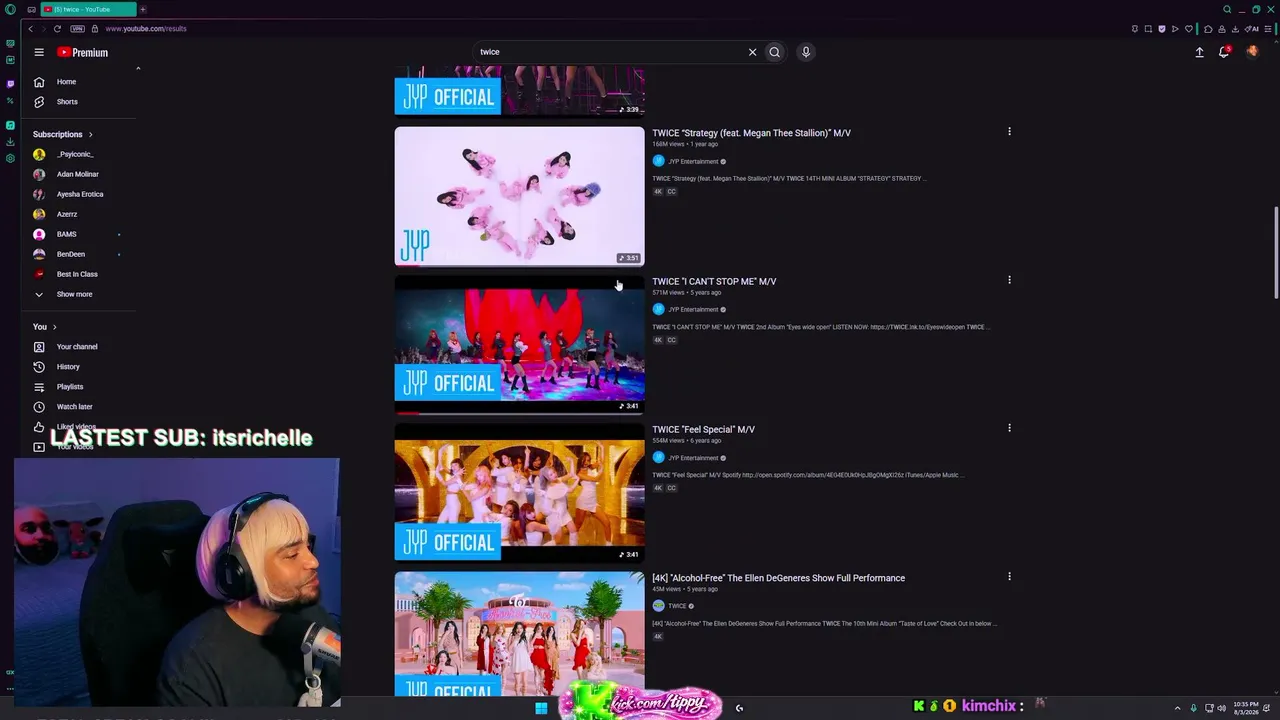The width and height of the screenshot is (1280, 720).
Task: Focus the YouTube search box containing twice
Action: pyautogui.click(x=610, y=52)
